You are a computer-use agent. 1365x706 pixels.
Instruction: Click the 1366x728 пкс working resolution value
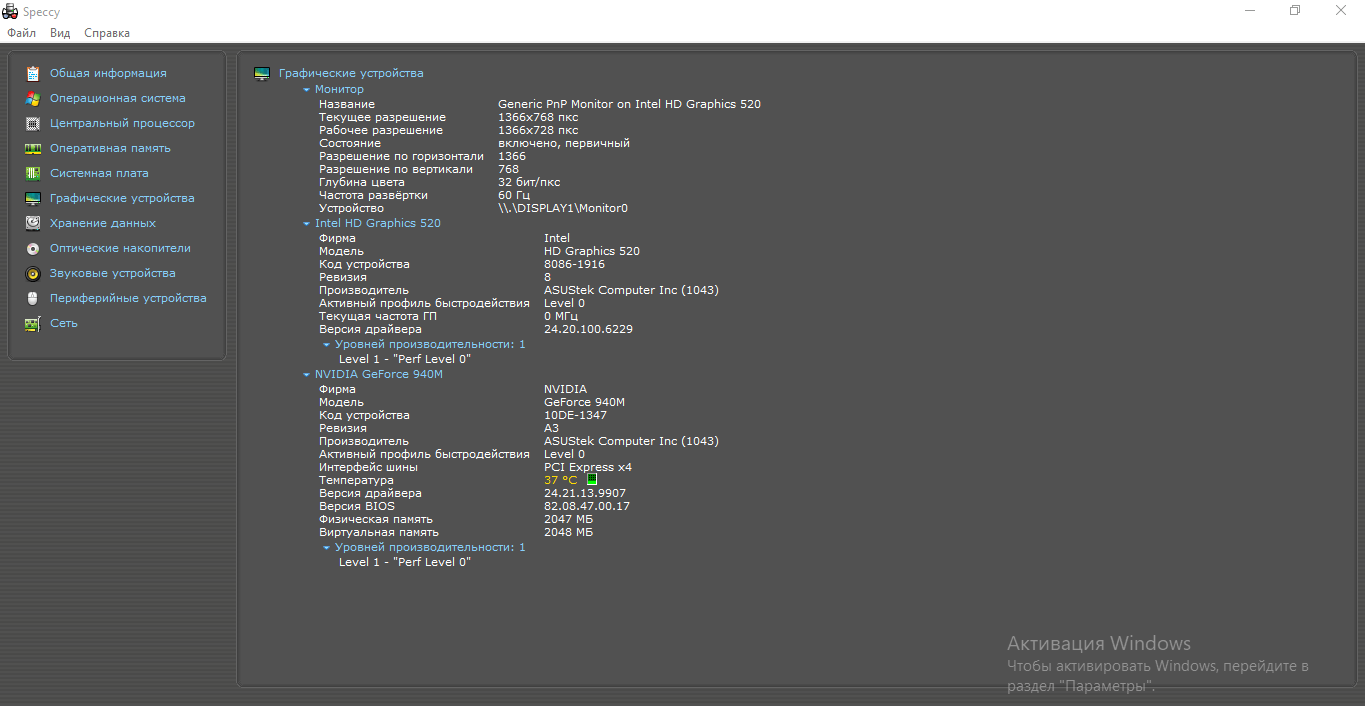click(538, 130)
